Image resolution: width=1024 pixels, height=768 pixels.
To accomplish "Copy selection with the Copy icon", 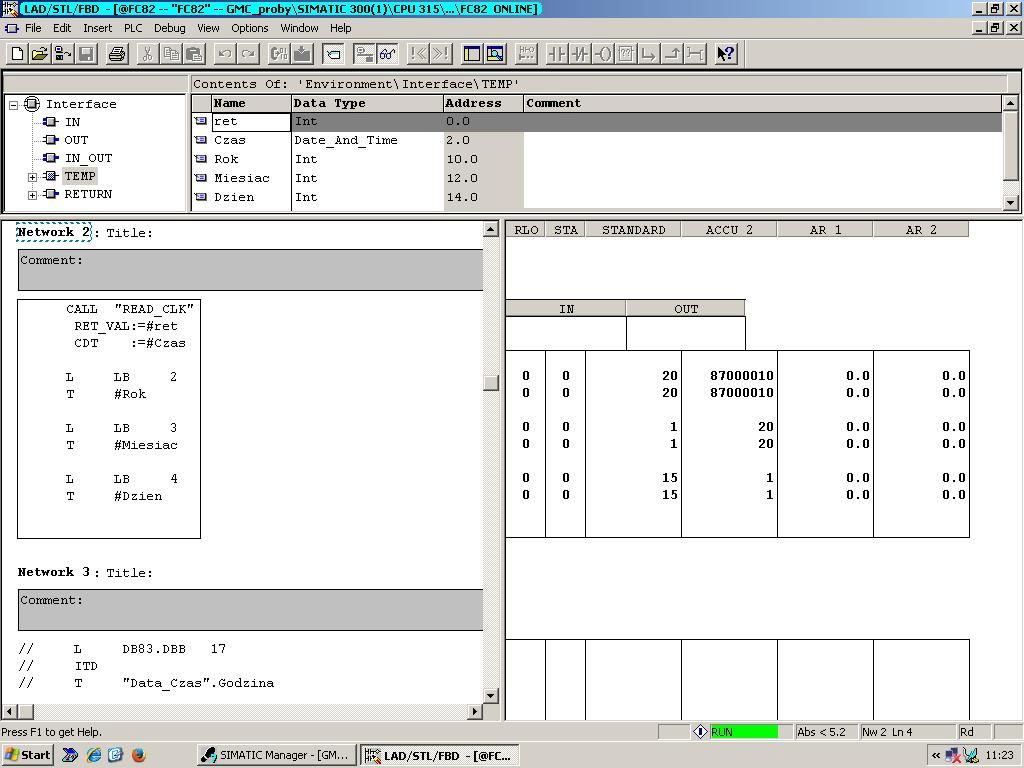I will (170, 54).
